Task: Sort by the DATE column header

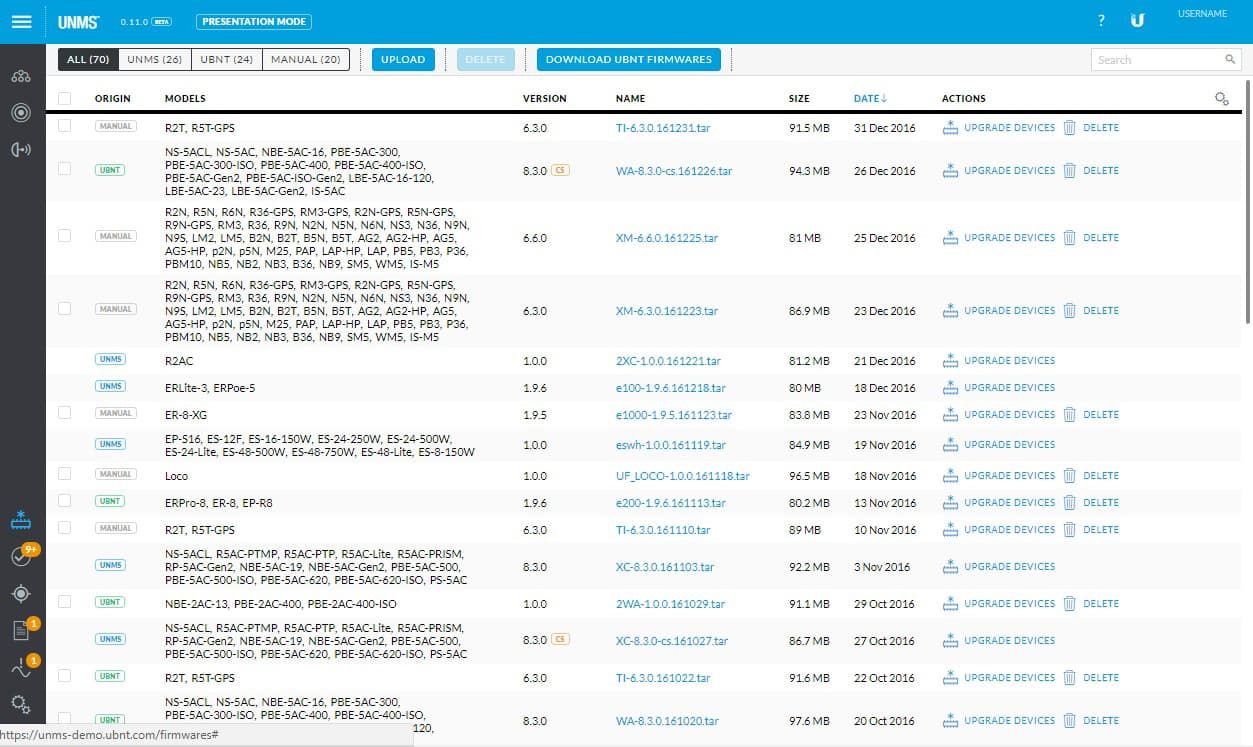Action: coord(870,99)
